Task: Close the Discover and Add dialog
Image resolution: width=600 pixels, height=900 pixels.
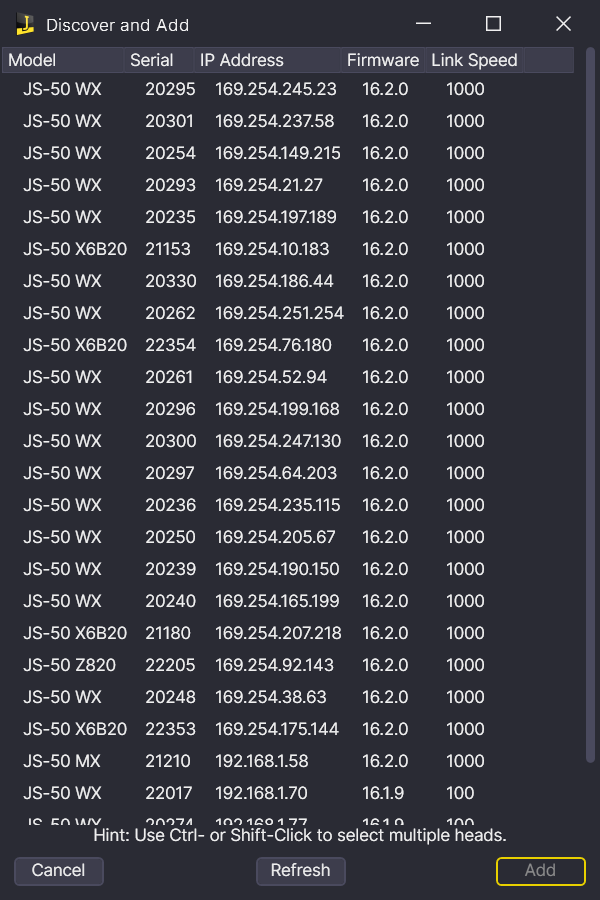Action: (563, 24)
